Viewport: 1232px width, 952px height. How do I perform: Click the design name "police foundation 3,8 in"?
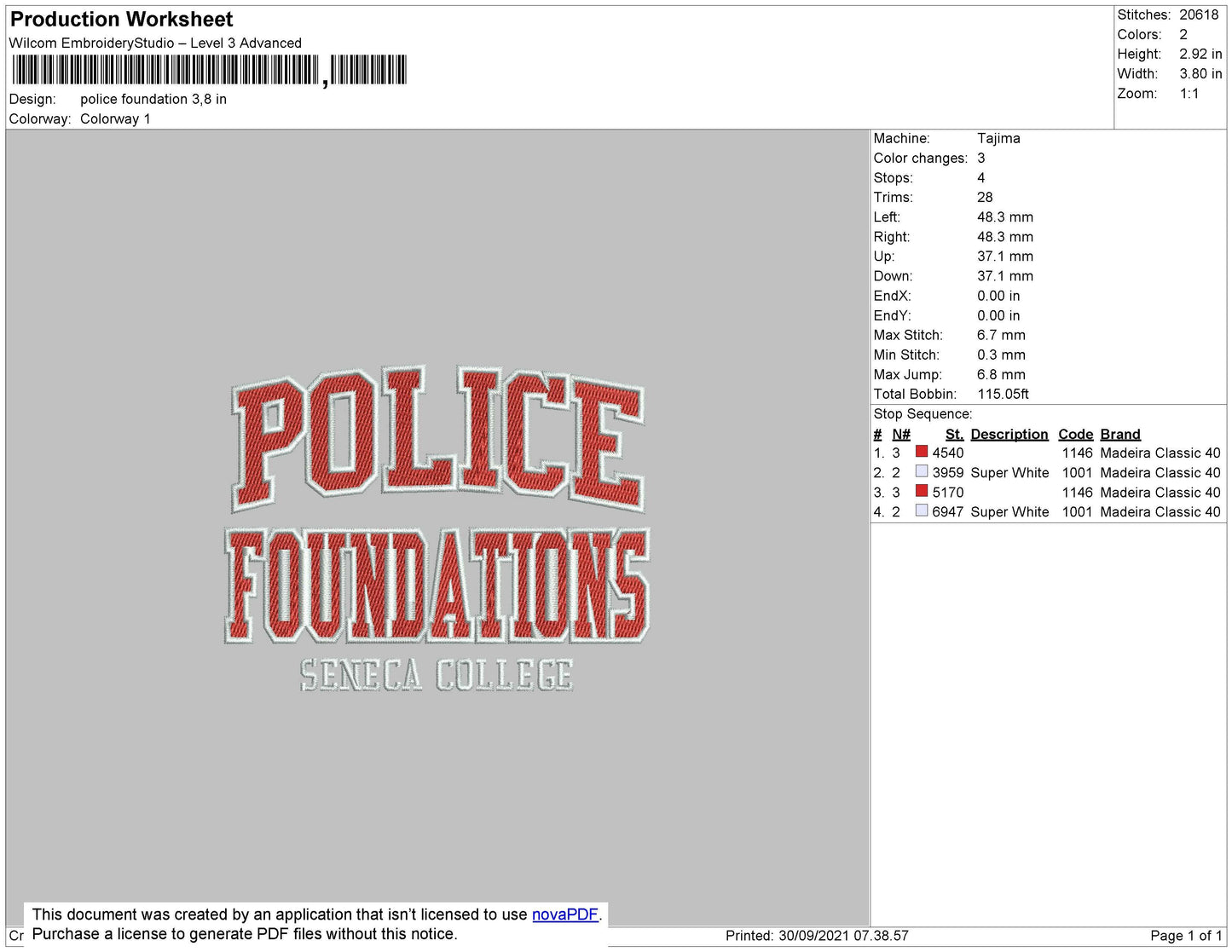[153, 99]
